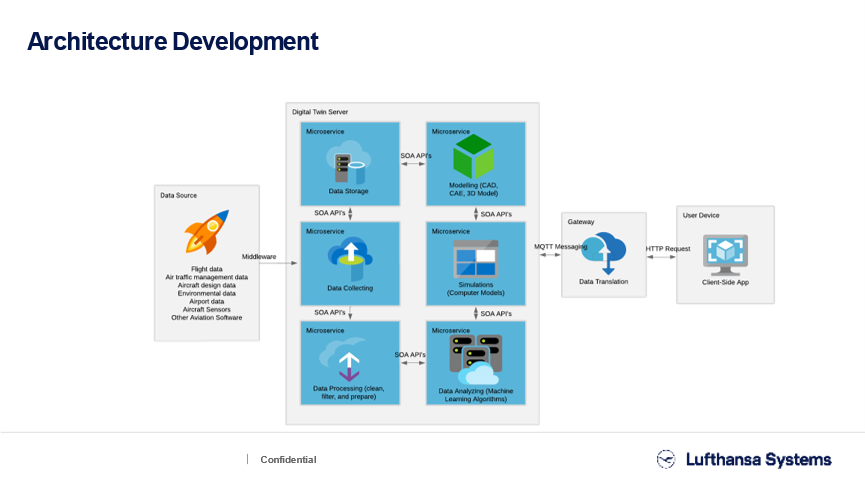Screen dimensions: 865x487
Task: Click the Confidential footer text
Action: coord(289,459)
